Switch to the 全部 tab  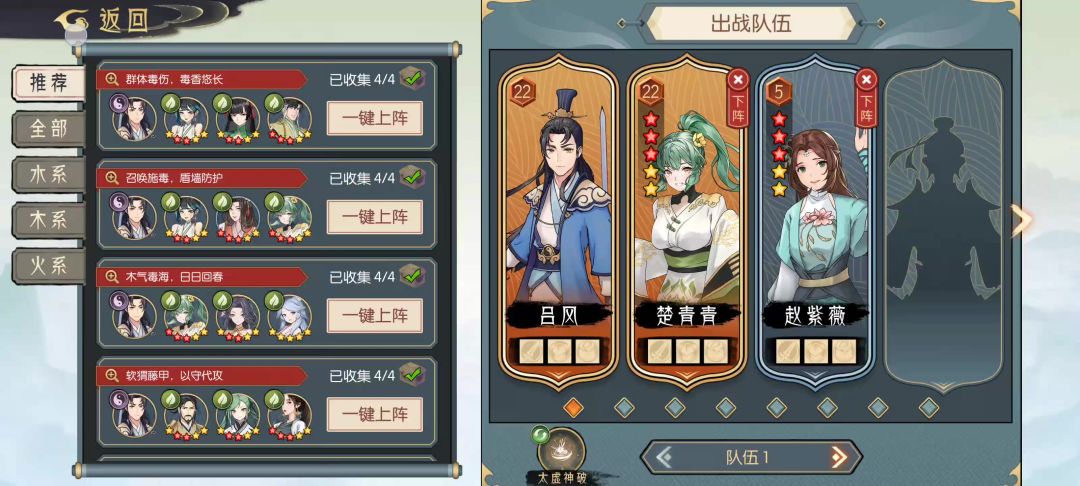click(x=49, y=129)
